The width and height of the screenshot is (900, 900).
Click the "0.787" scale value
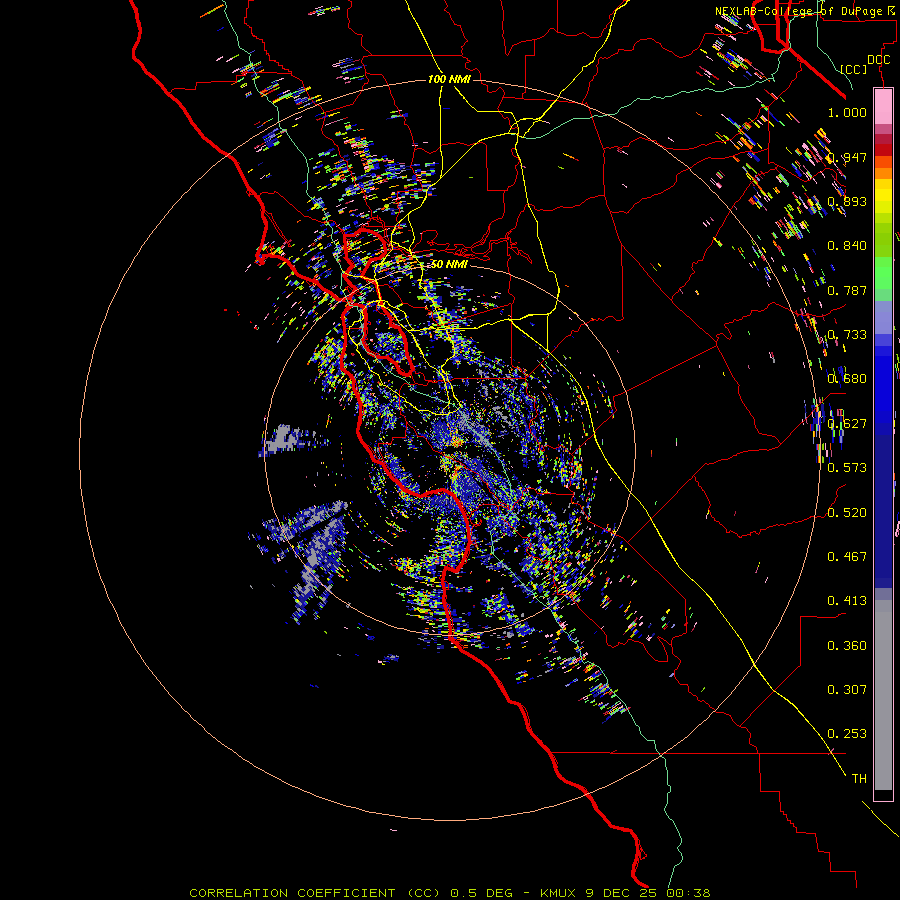847,290
